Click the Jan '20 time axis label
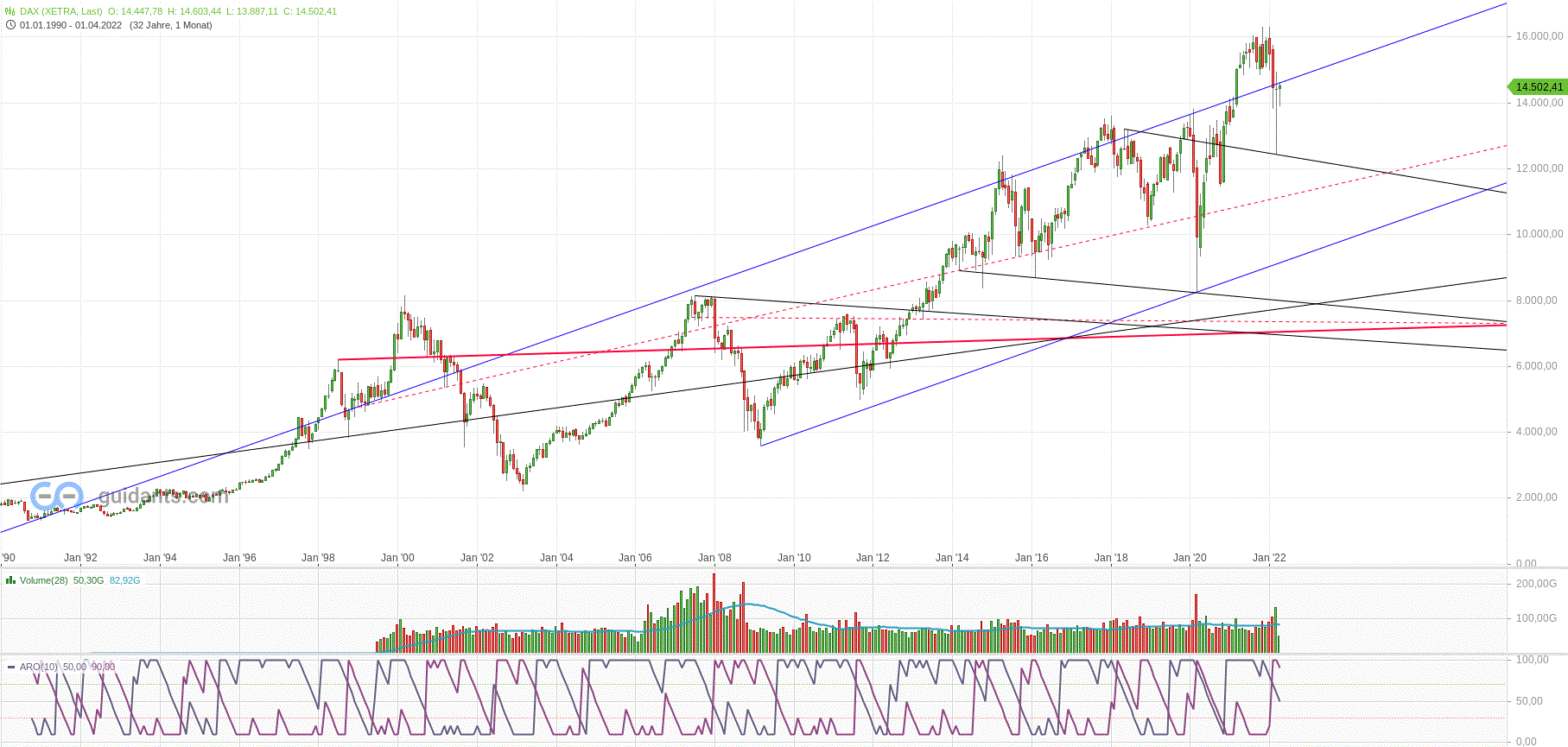Viewport: 1568px width, 747px height. click(1190, 558)
